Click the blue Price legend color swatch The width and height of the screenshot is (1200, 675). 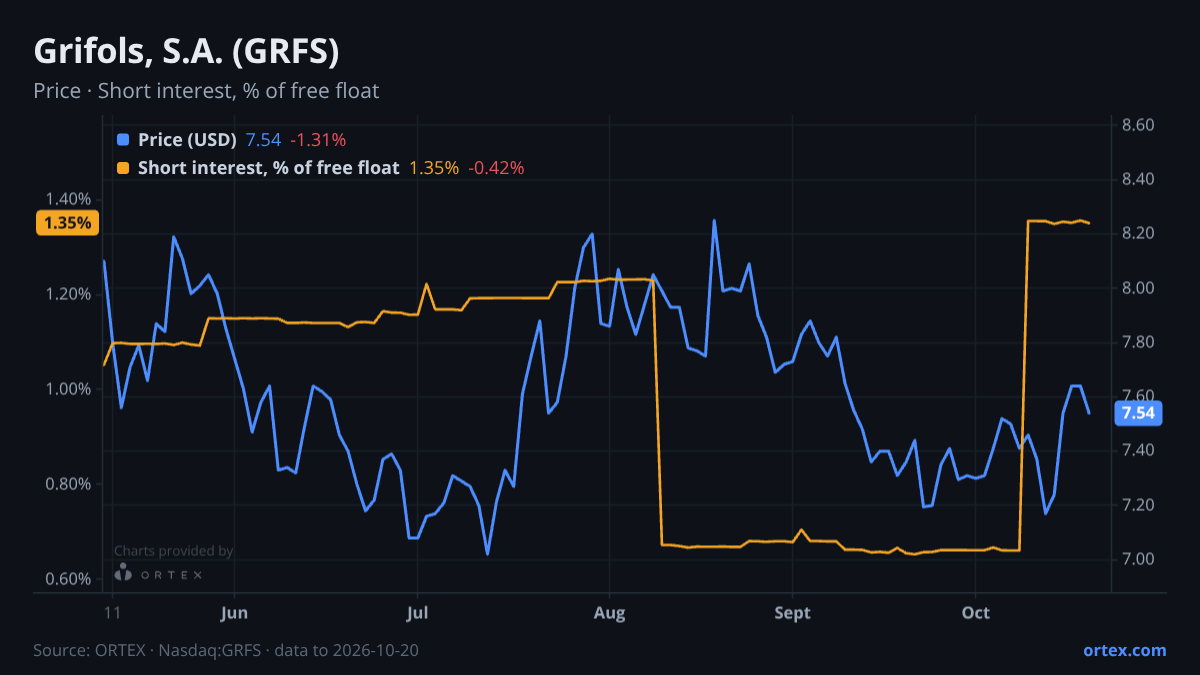(x=123, y=140)
